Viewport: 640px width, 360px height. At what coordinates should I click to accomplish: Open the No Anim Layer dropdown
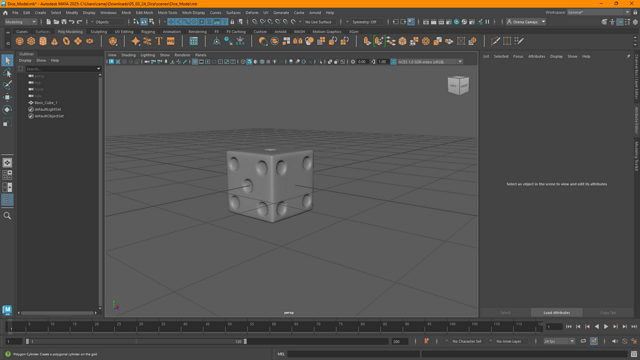[511, 341]
